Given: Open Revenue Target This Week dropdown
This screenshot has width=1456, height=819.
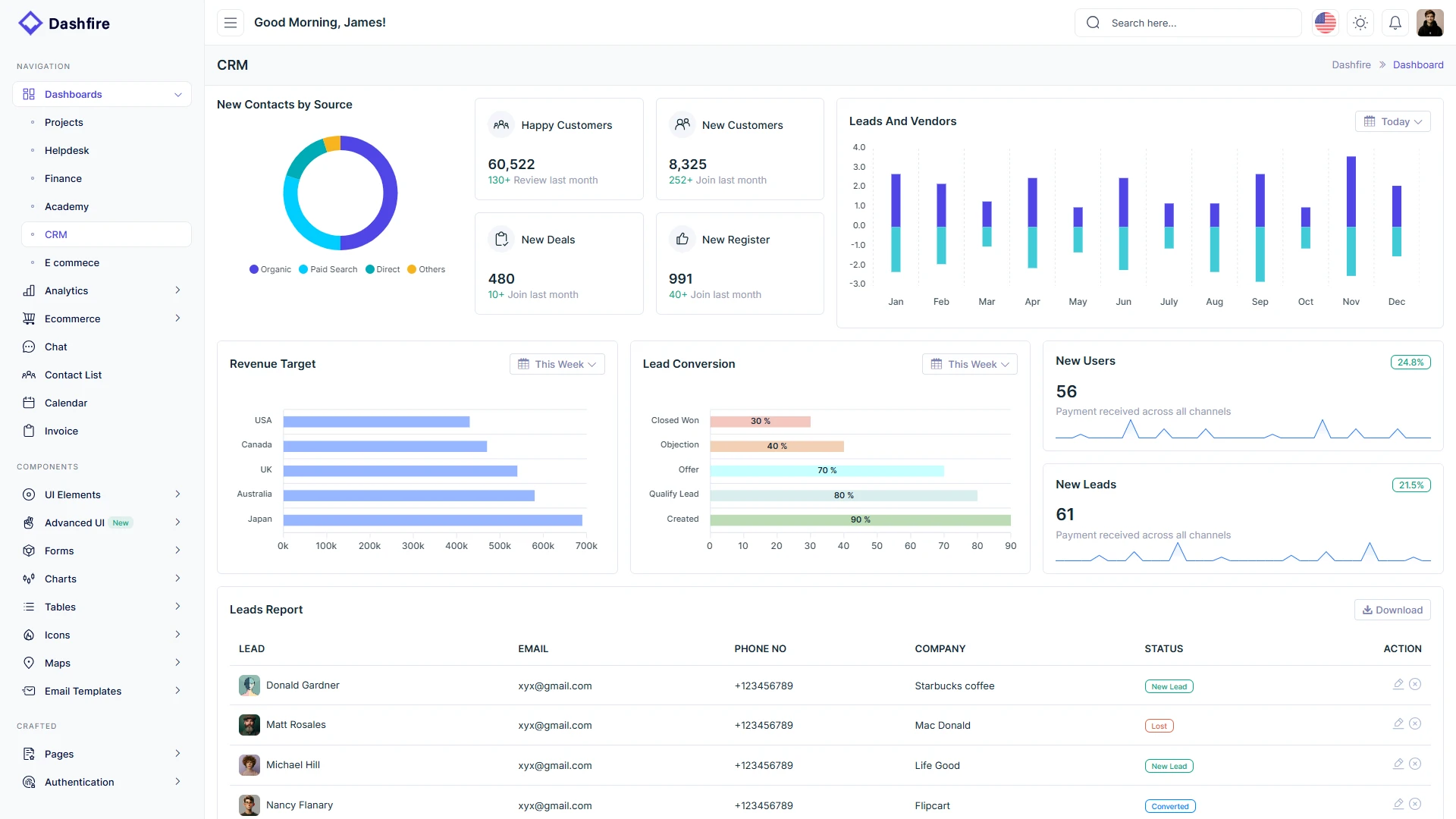Looking at the screenshot, I should pyautogui.click(x=557, y=364).
